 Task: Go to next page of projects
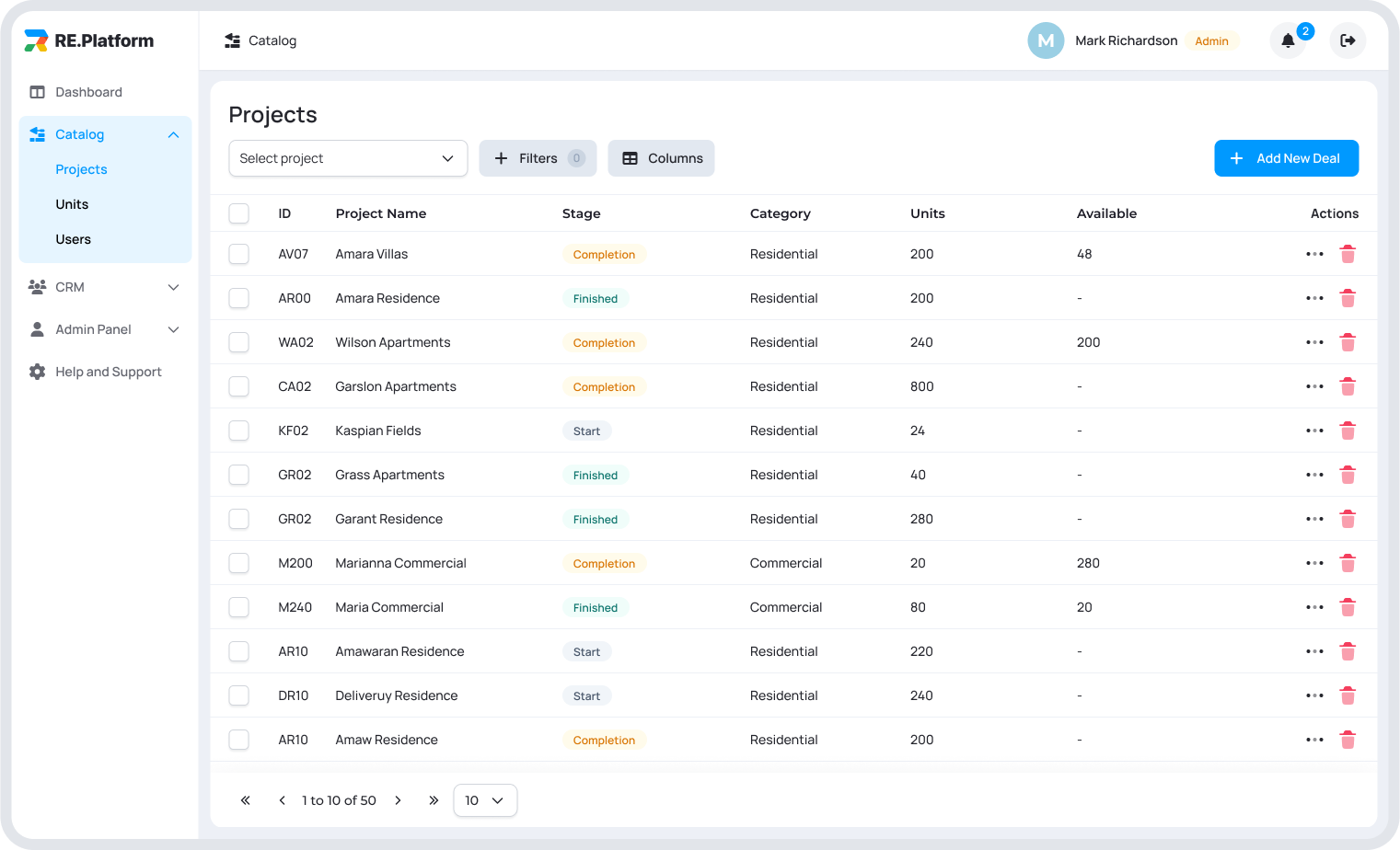click(398, 800)
